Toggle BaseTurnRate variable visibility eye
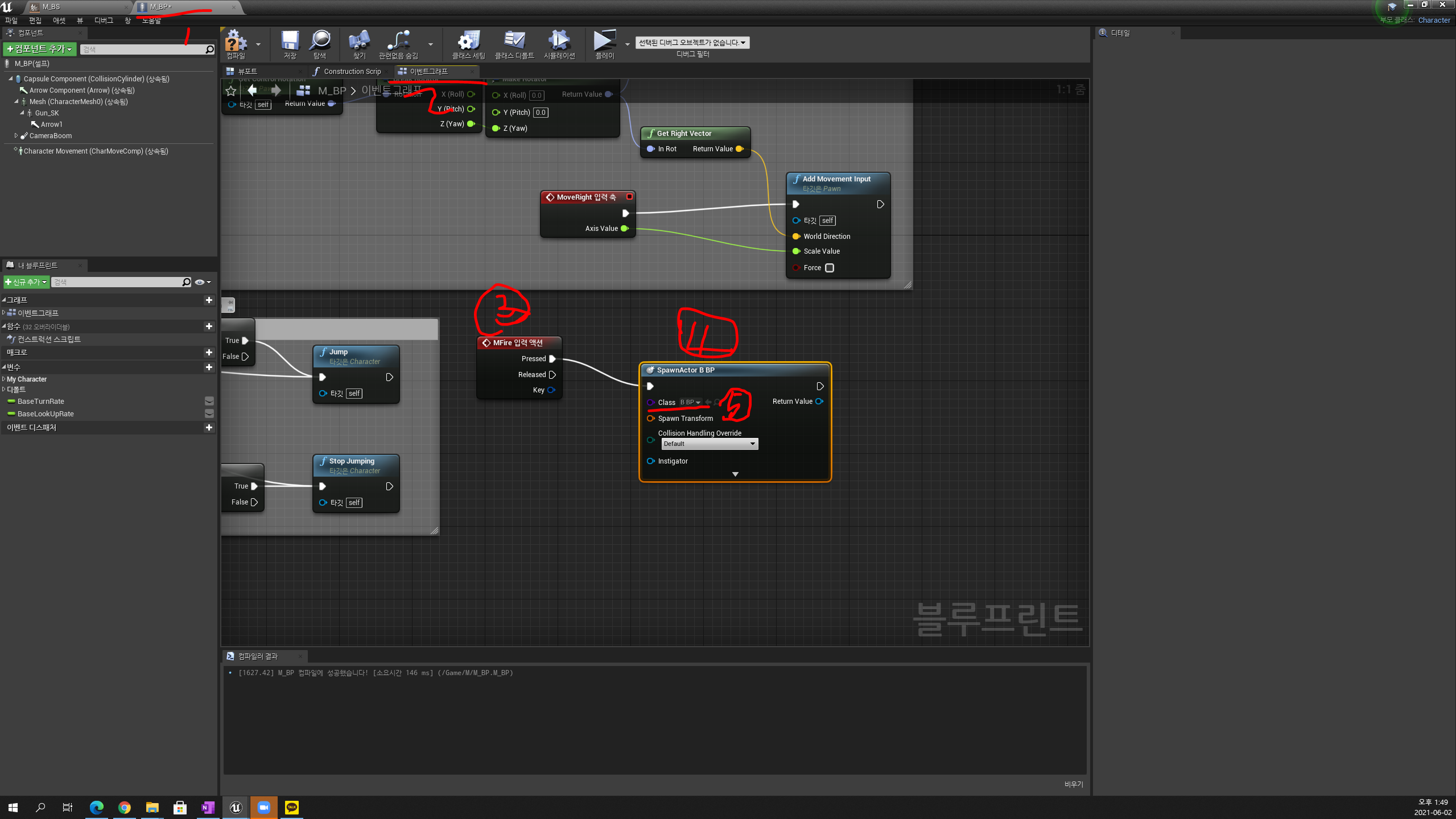The height and width of the screenshot is (819, 1456). point(209,401)
